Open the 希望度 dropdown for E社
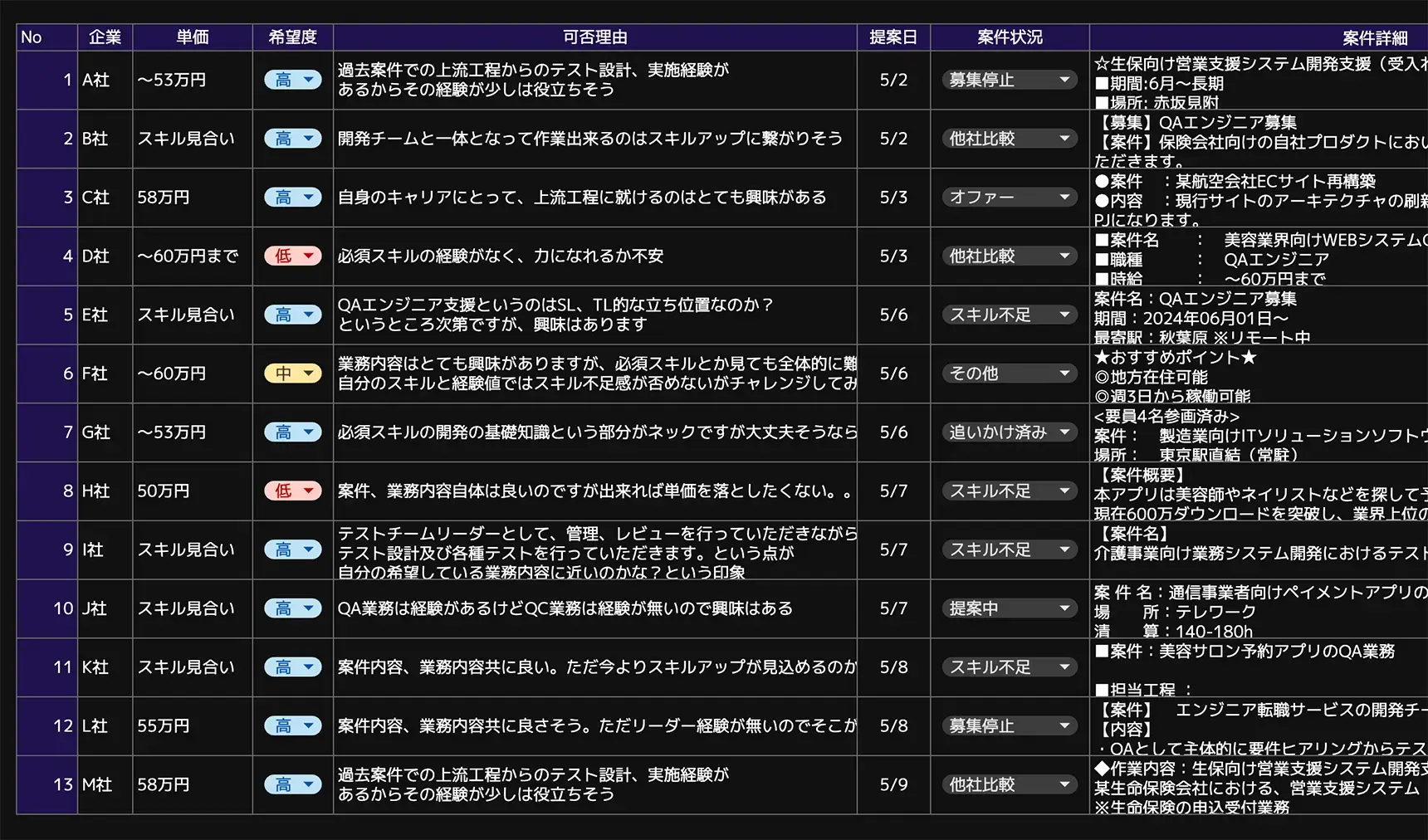The width and height of the screenshot is (1428, 840). (293, 315)
